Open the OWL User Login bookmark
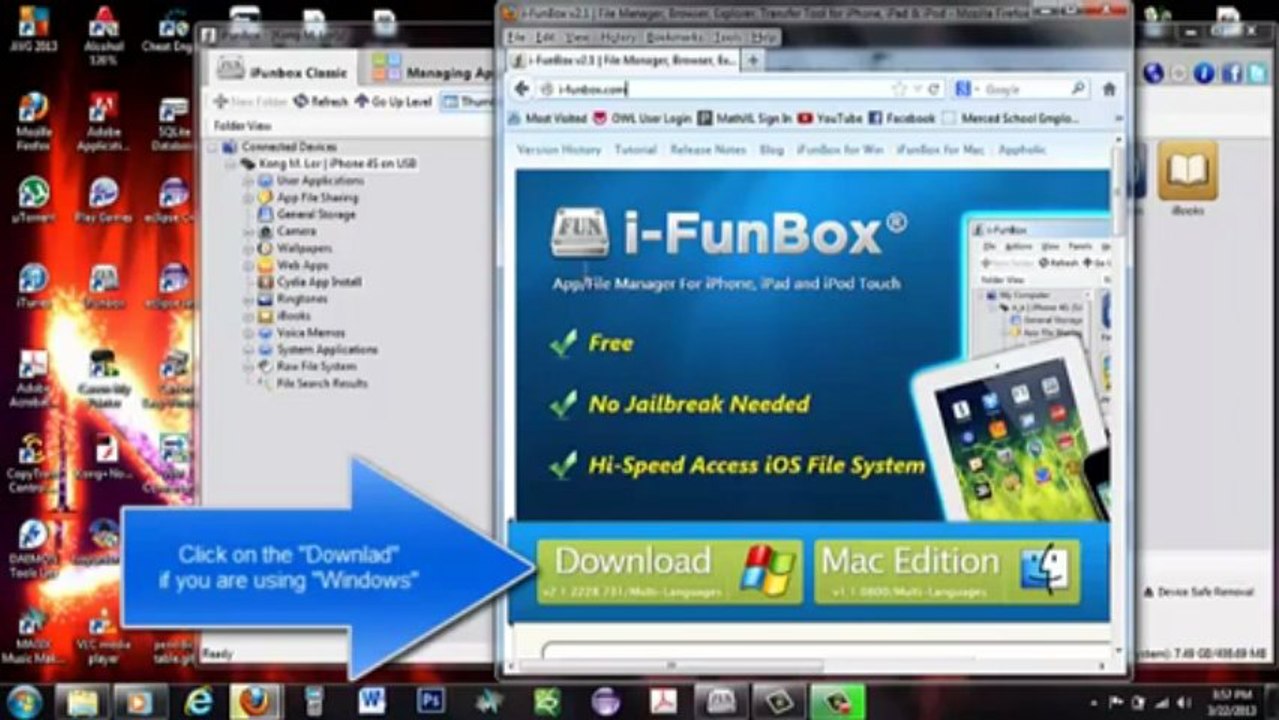The width and height of the screenshot is (1279, 720). pyautogui.click(x=642, y=118)
